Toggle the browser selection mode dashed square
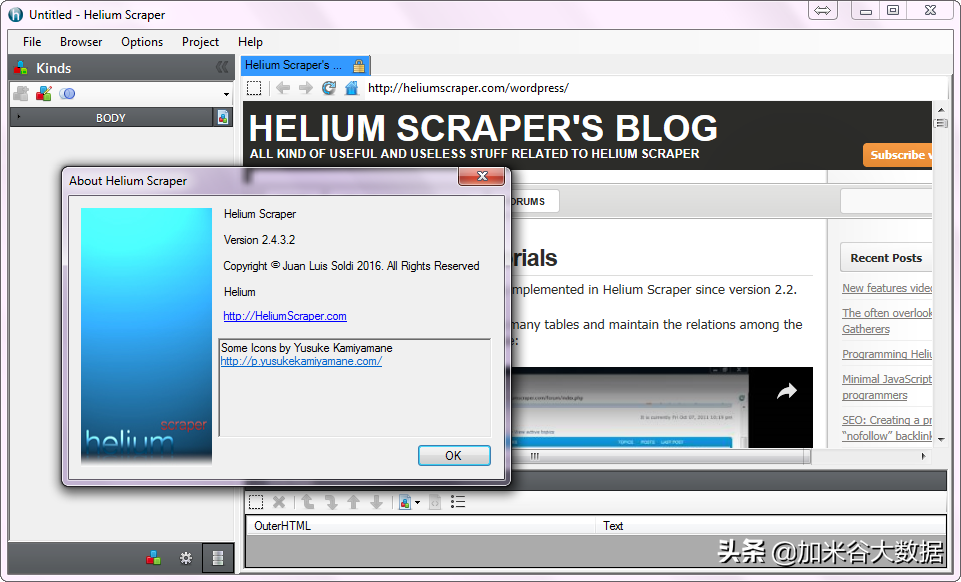Image resolution: width=961 pixels, height=582 pixels. click(254, 88)
